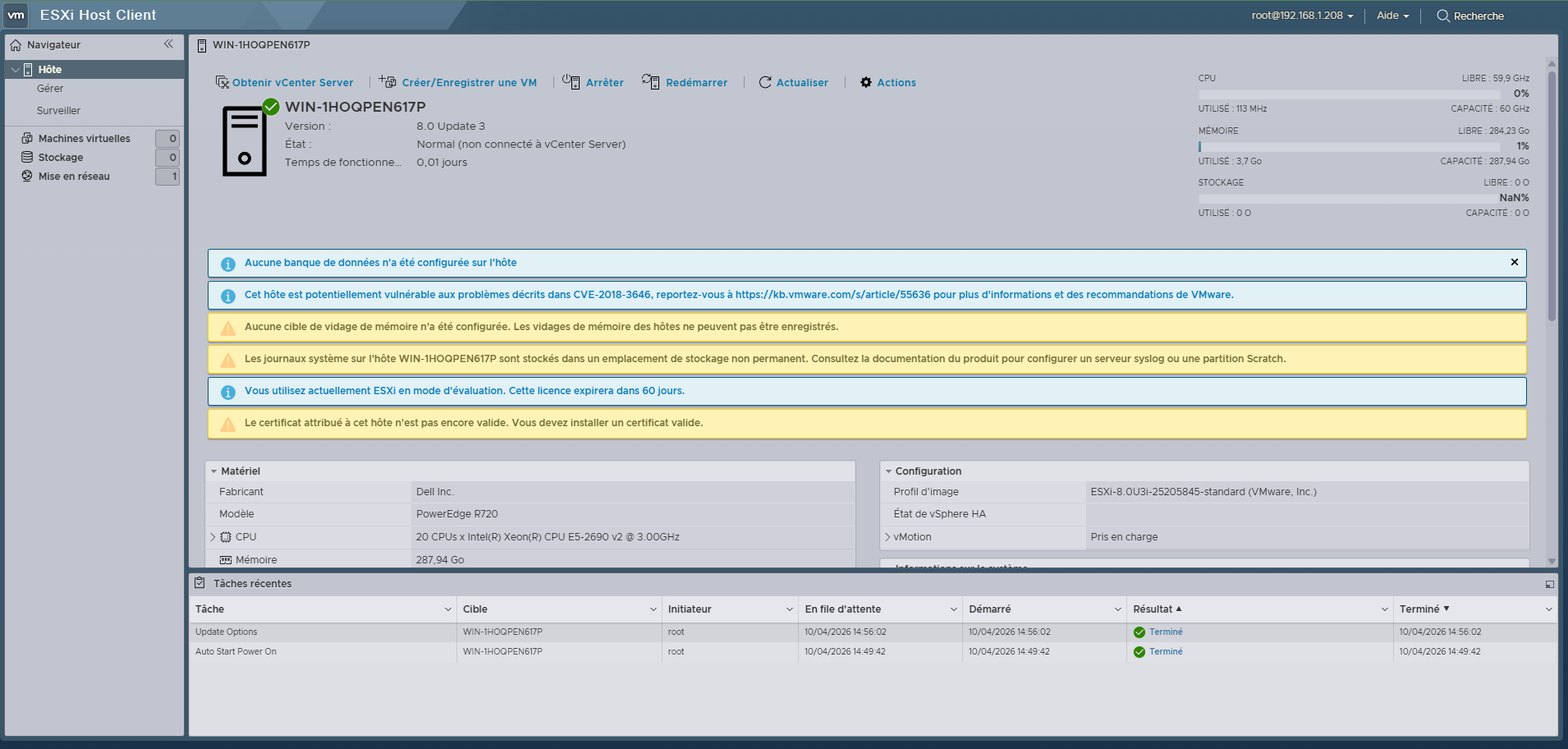The width and height of the screenshot is (1568, 749).
Task: Select Machines virtuelles in the navigator
Action: click(x=84, y=139)
